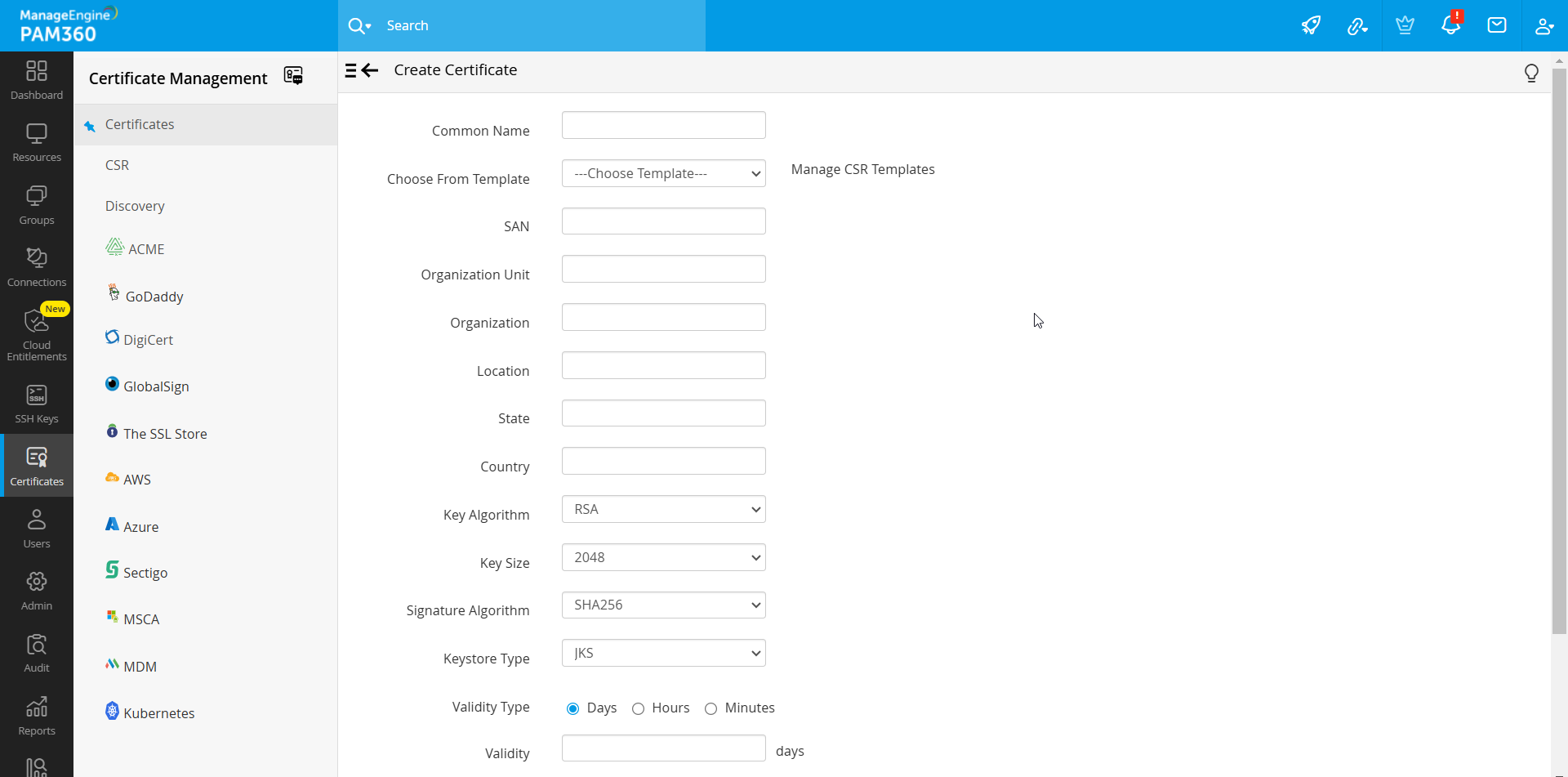Open the CSR menu item

117,165
